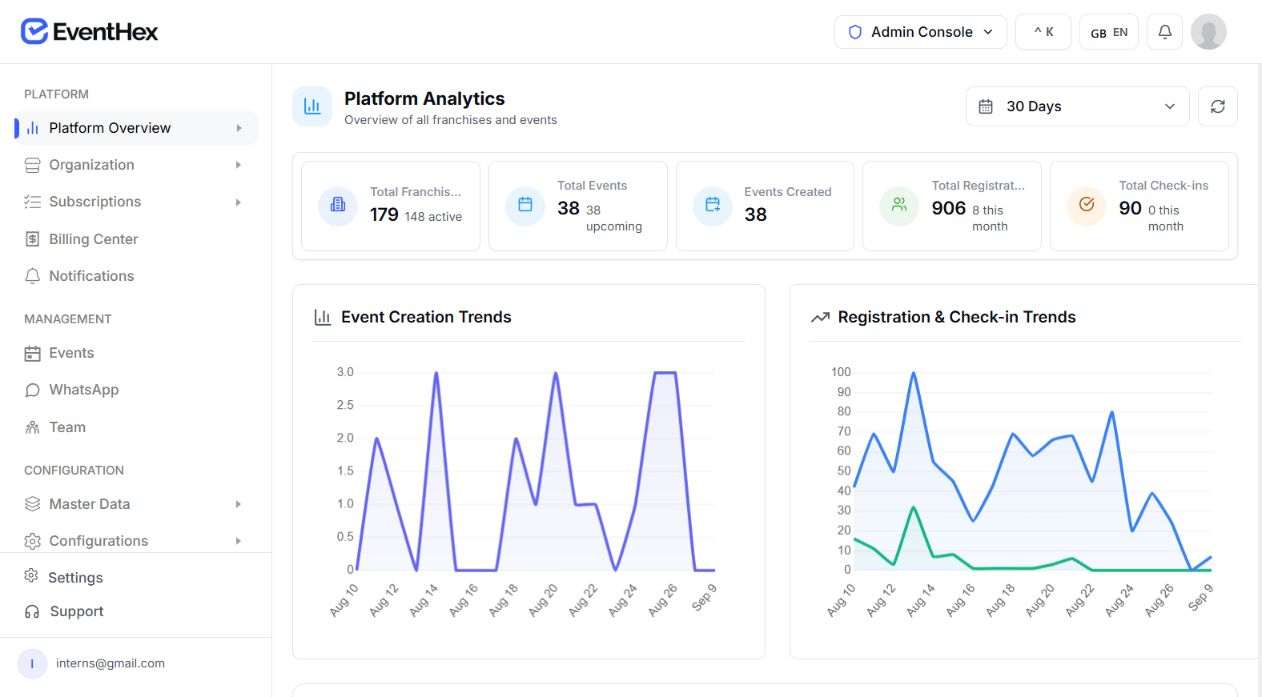Open the 30 Days date range dropdown

[1078, 106]
